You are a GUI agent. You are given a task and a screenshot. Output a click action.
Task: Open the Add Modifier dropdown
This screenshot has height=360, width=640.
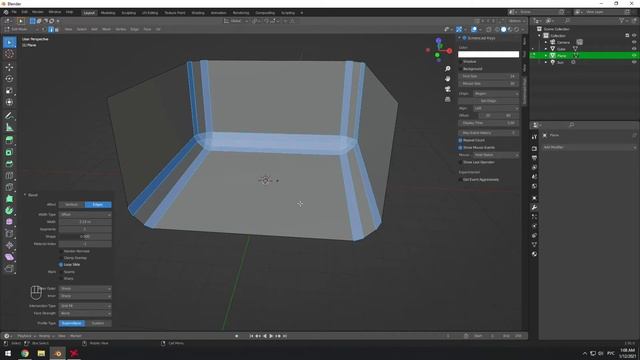[x=589, y=147]
